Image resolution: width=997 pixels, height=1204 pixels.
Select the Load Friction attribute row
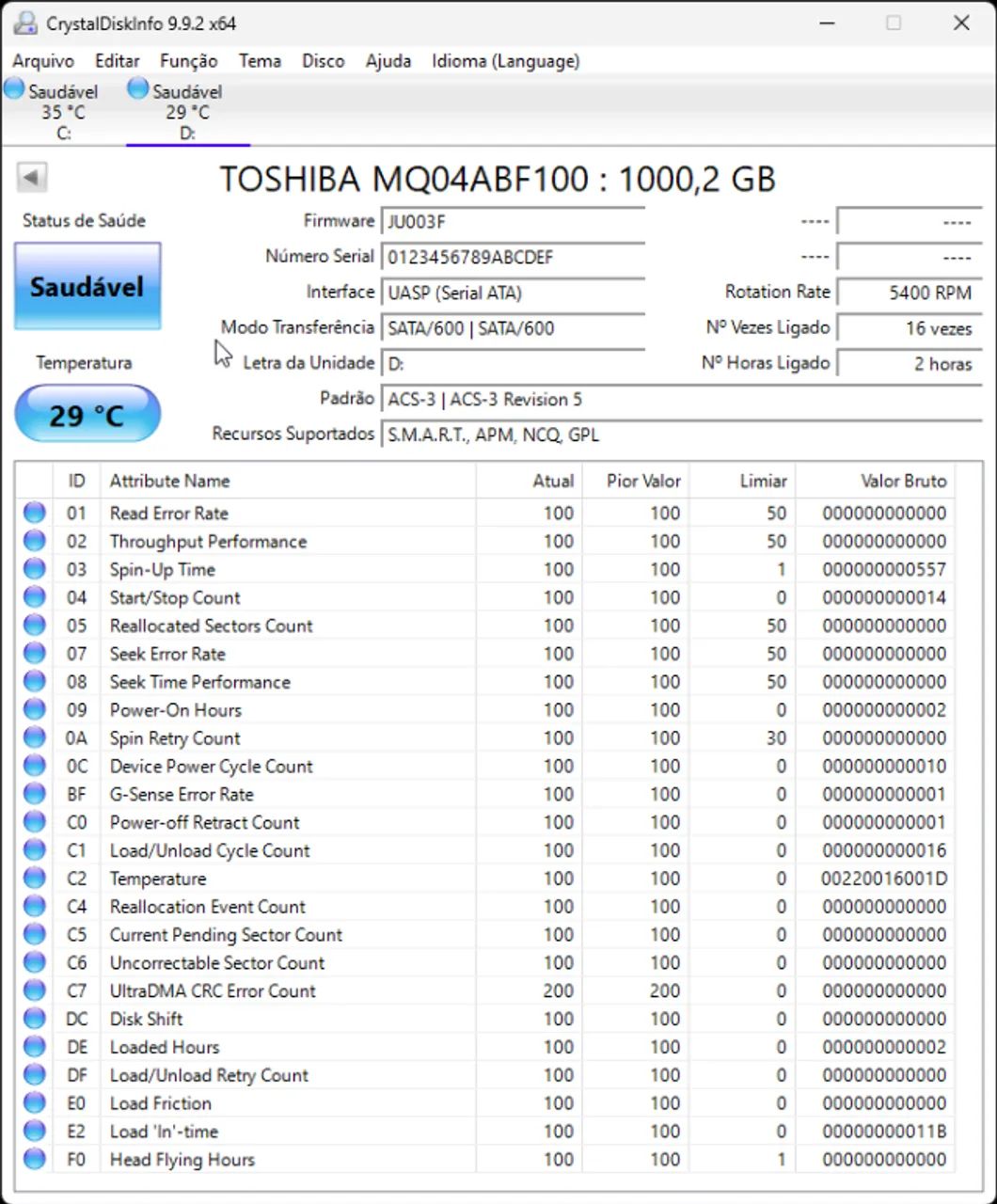485,1103
